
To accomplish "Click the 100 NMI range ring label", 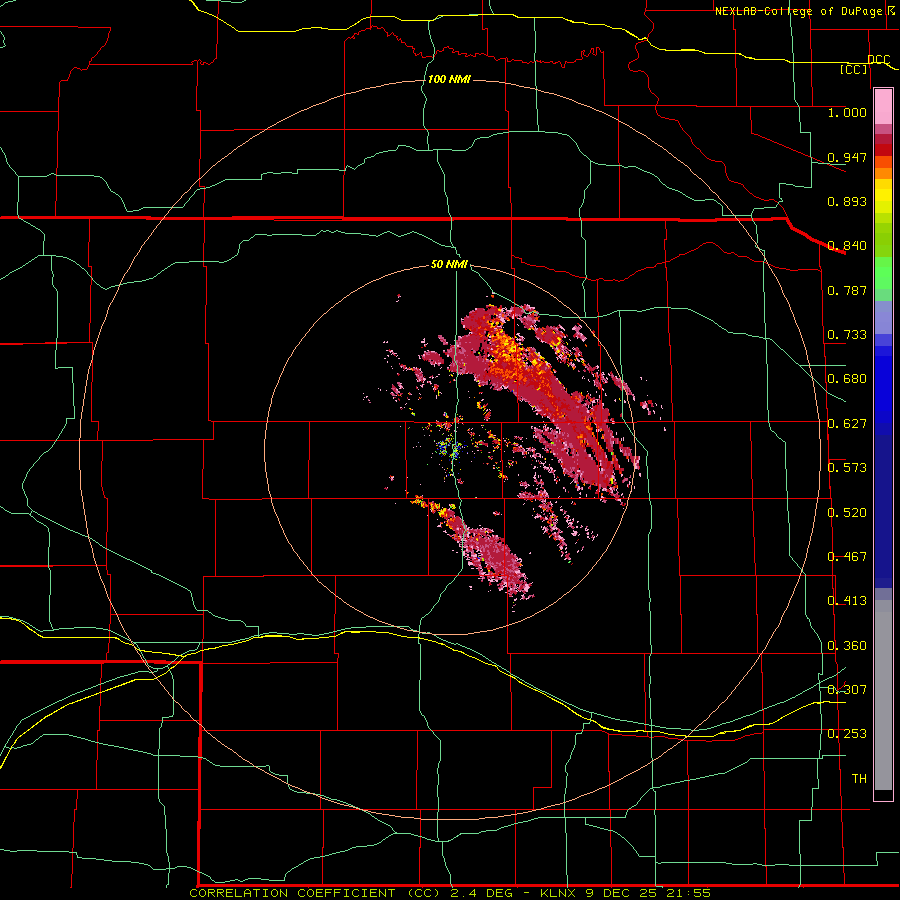I will (x=449, y=79).
